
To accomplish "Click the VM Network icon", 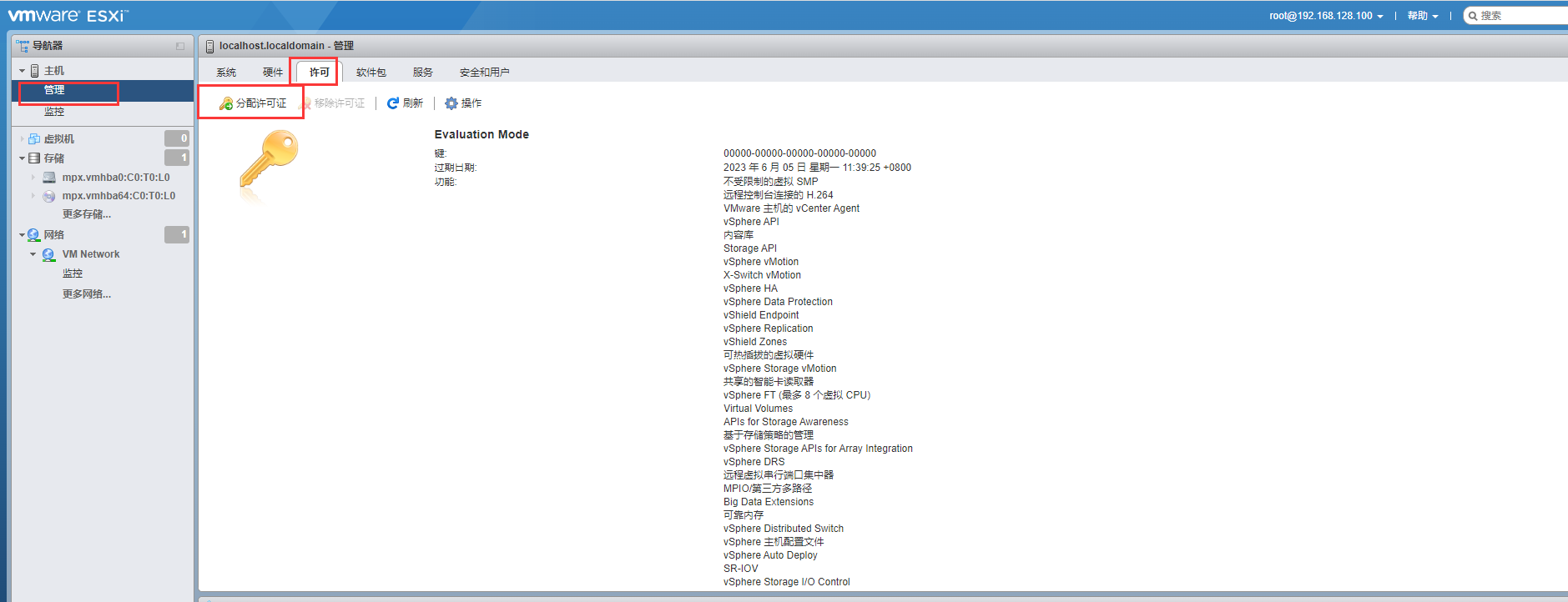I will coord(48,254).
